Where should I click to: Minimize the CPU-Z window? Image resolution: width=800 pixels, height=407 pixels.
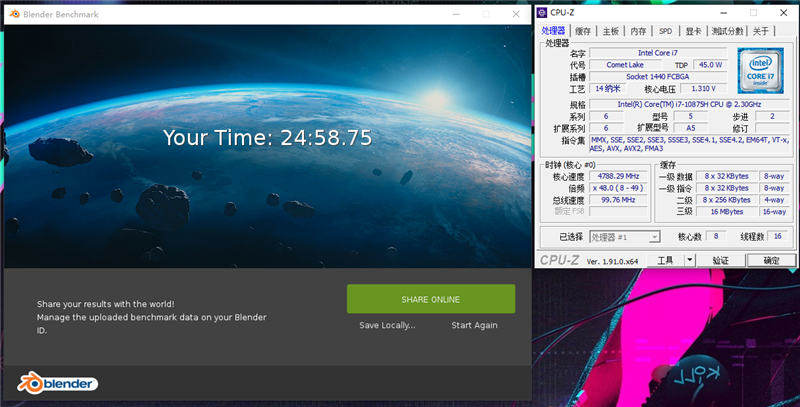[723, 13]
